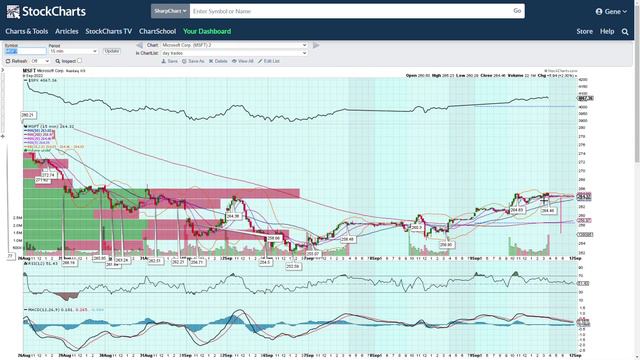
Task: Delete the saved chart
Action: pos(218,61)
